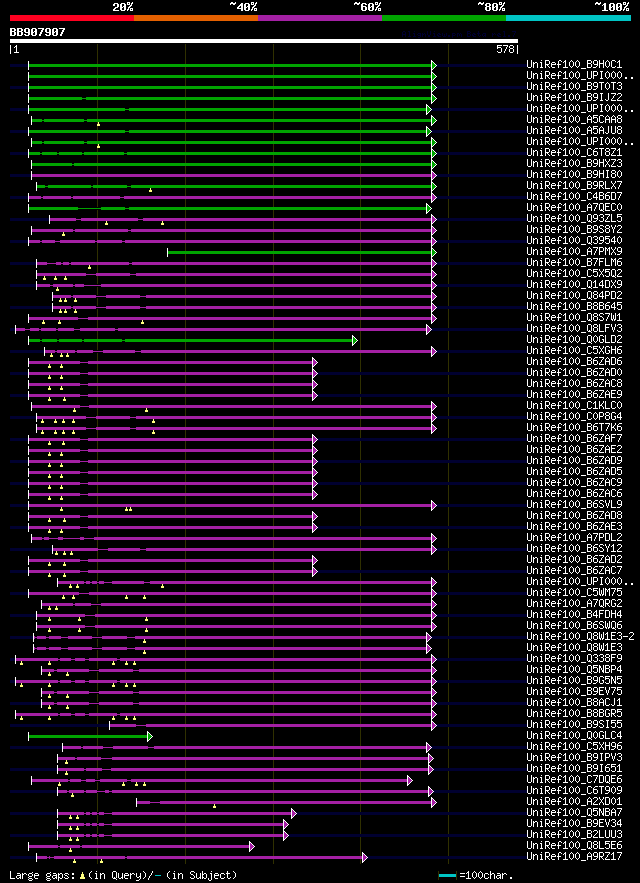Click the UniRef100_Q0GLD2 hit label
This screenshot has width=640, height=883.
coord(574,340)
